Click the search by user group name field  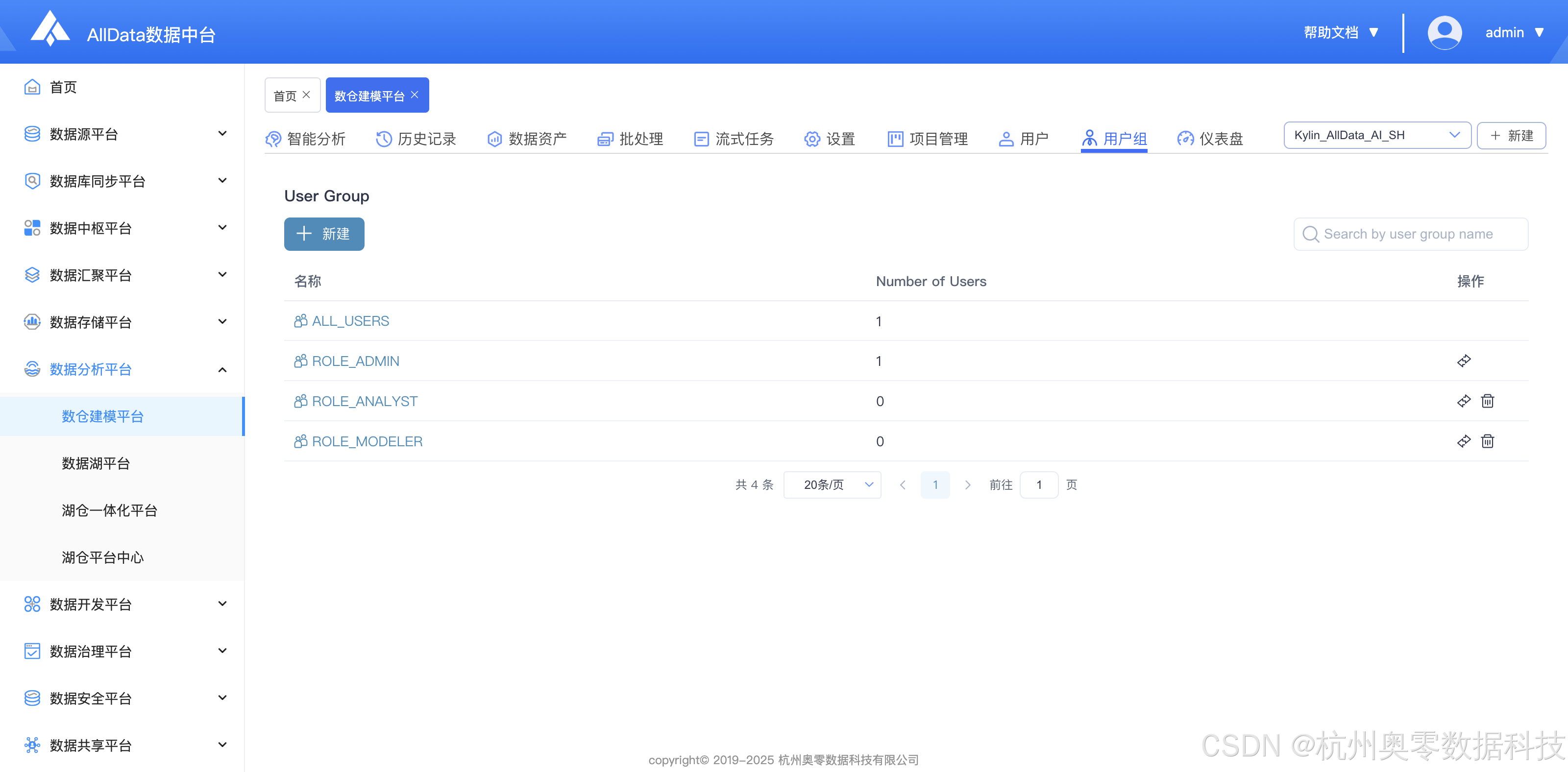click(x=1411, y=234)
